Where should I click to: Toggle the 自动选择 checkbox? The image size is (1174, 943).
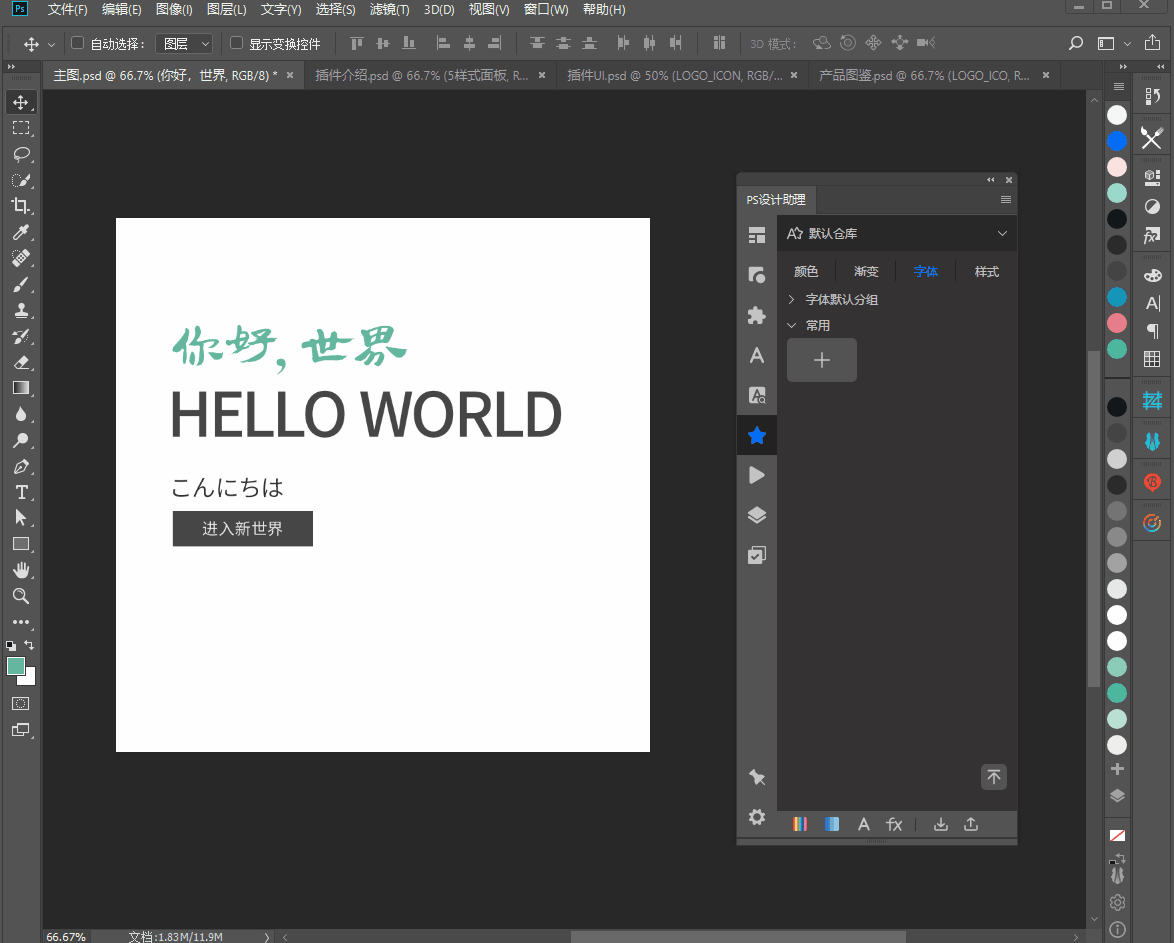(77, 43)
